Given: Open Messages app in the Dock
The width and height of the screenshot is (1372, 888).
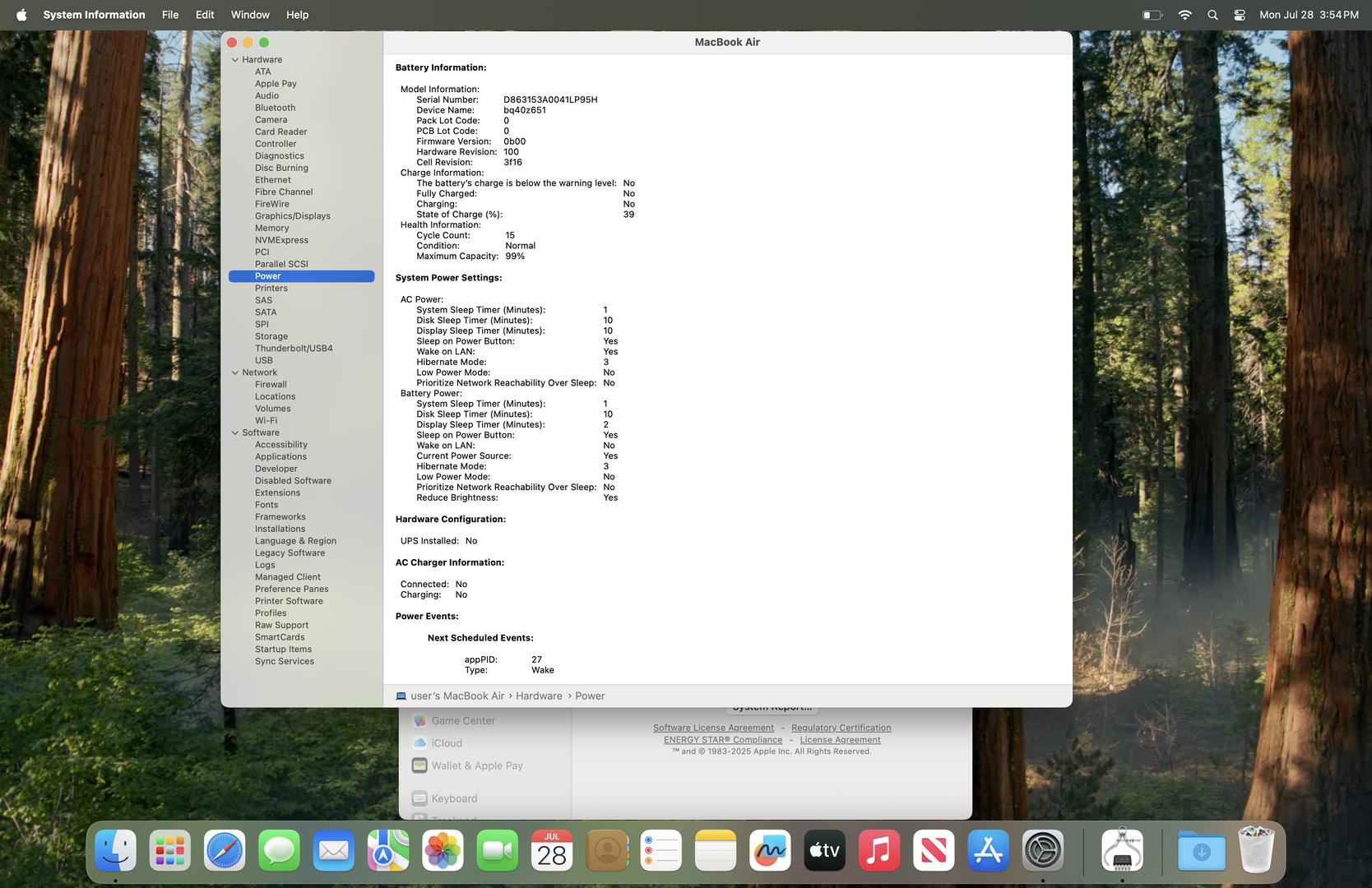Looking at the screenshot, I should coord(279,850).
